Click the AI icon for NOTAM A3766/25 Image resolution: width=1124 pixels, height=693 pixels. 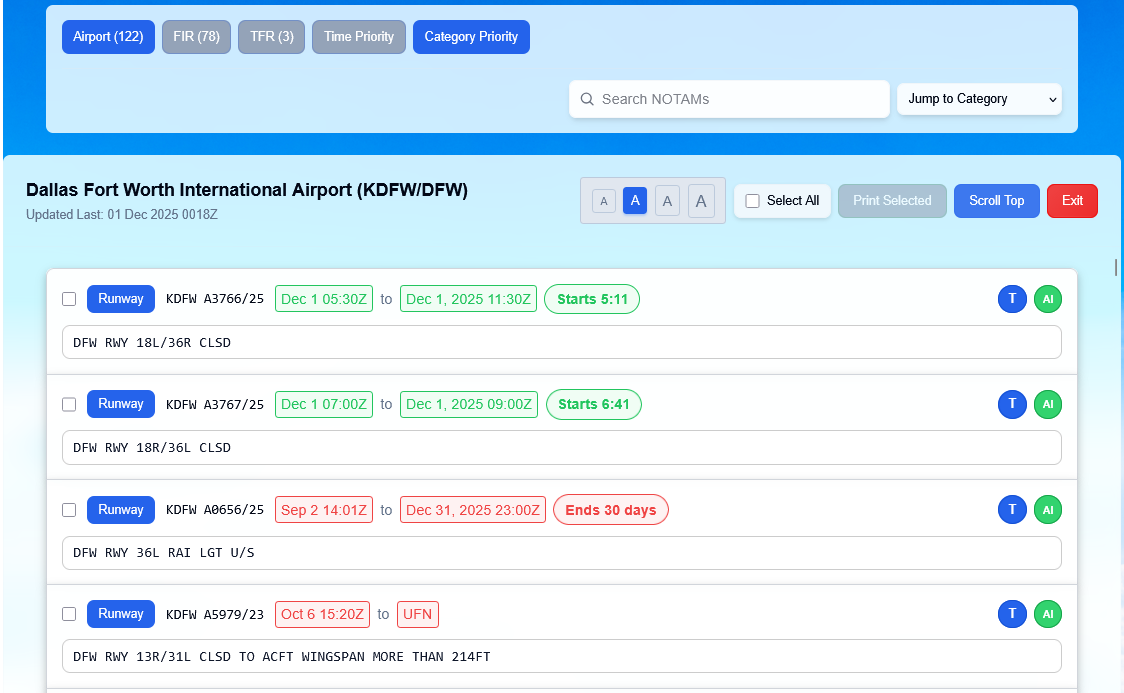point(1047,299)
